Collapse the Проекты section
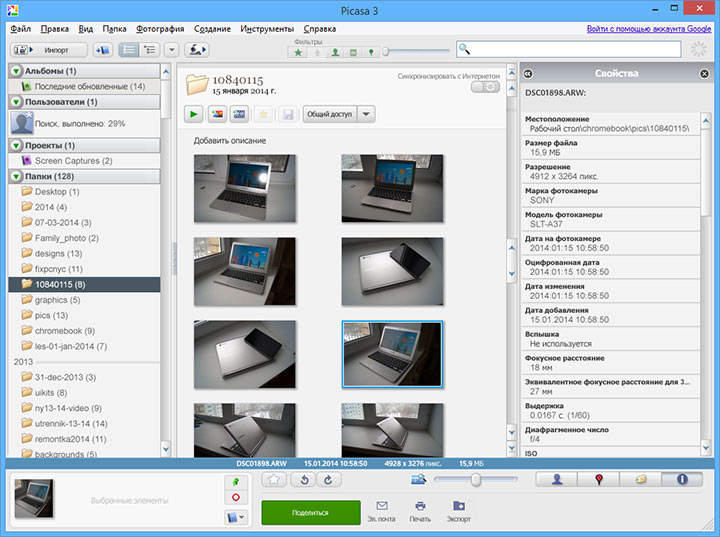 pyautogui.click(x=17, y=146)
